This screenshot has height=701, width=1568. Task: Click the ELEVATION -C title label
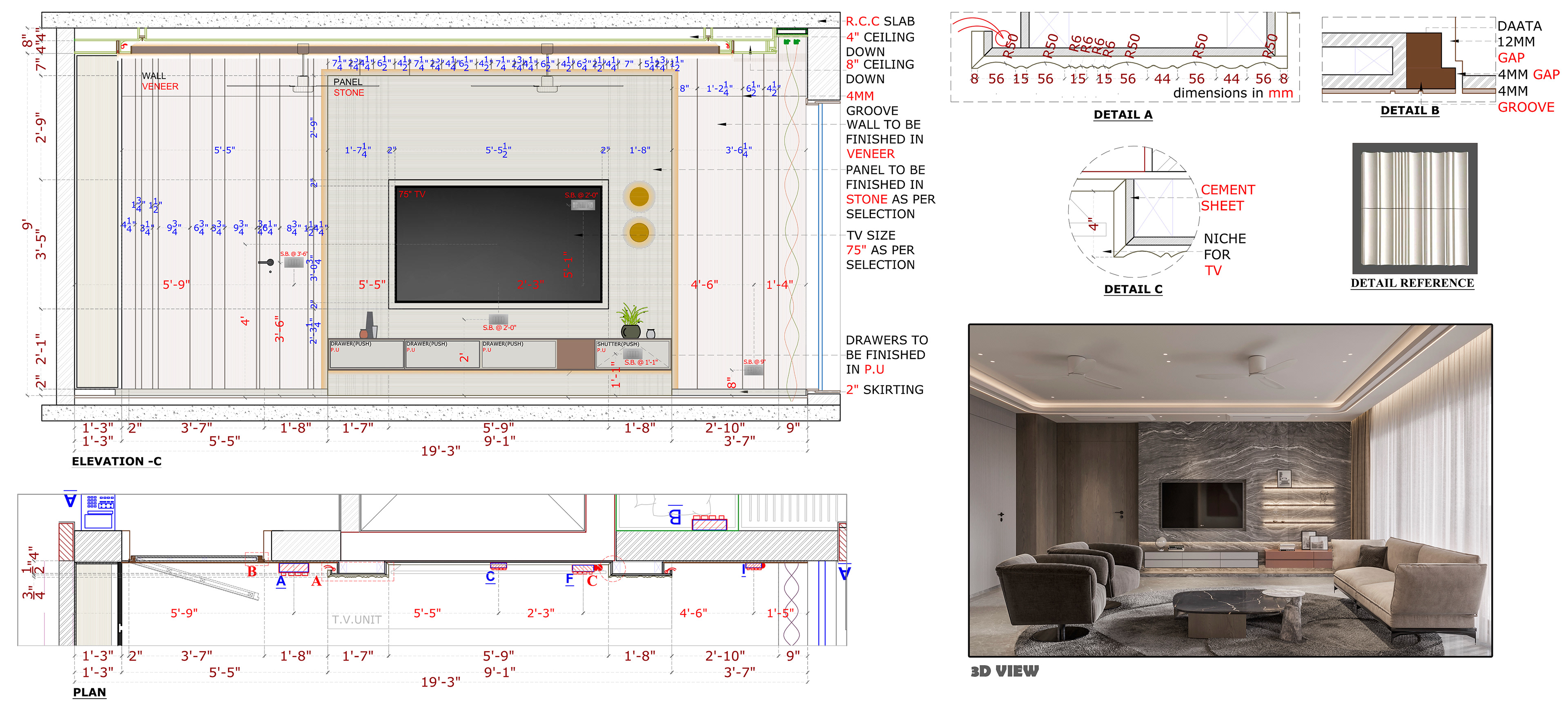pos(117,461)
